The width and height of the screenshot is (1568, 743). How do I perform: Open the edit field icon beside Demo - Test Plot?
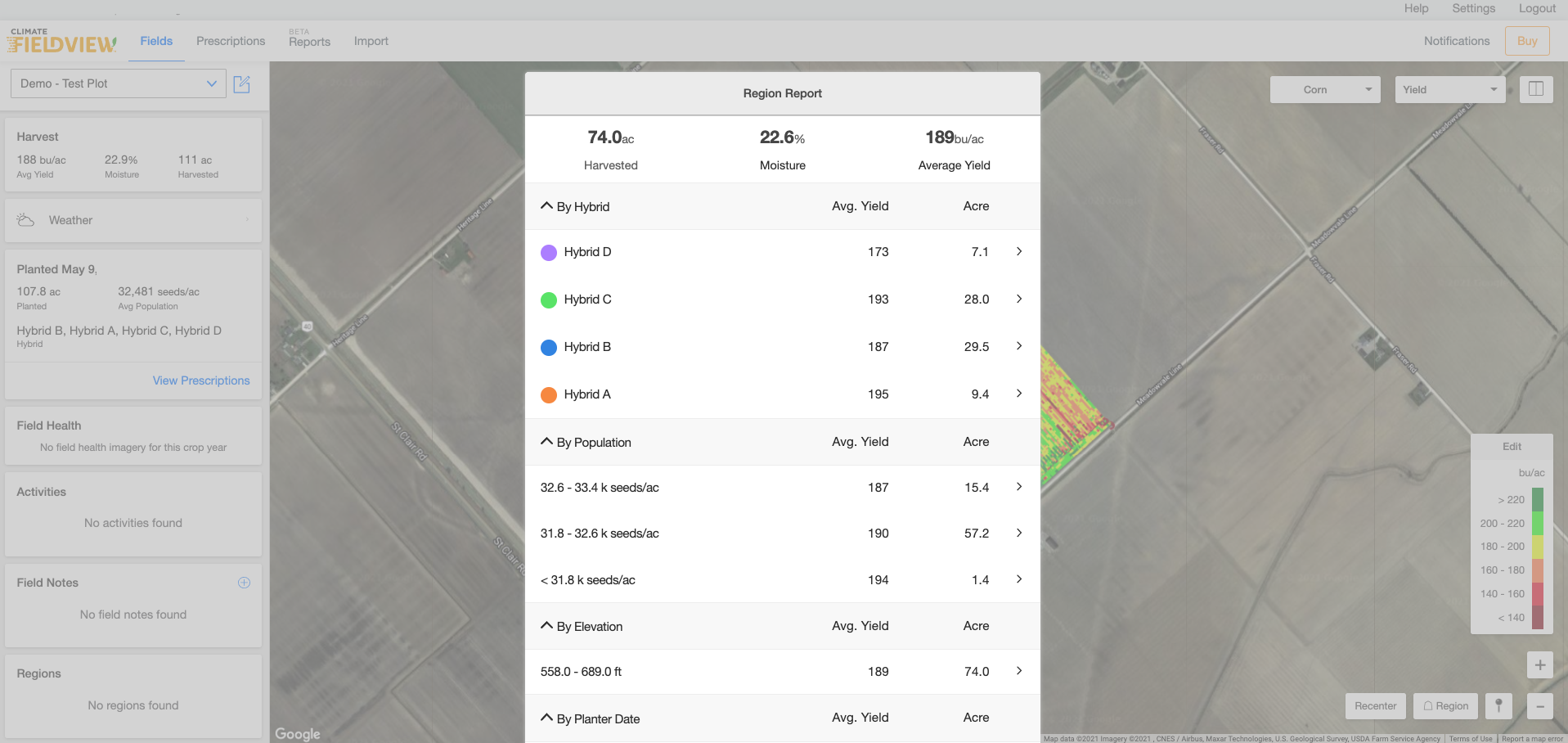242,83
